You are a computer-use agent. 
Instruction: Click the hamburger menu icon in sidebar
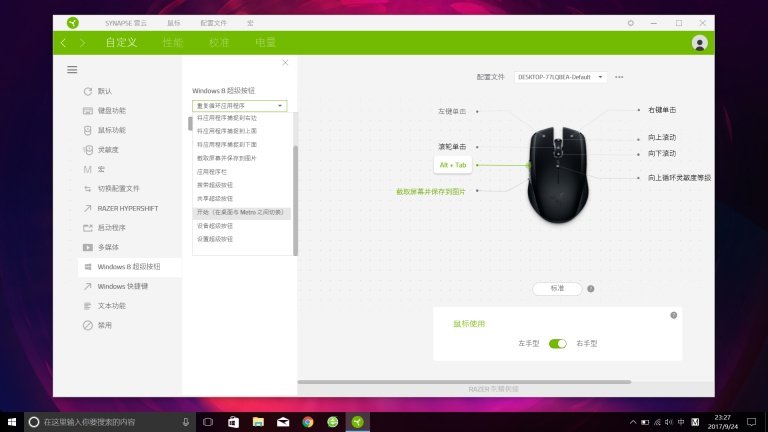72,69
